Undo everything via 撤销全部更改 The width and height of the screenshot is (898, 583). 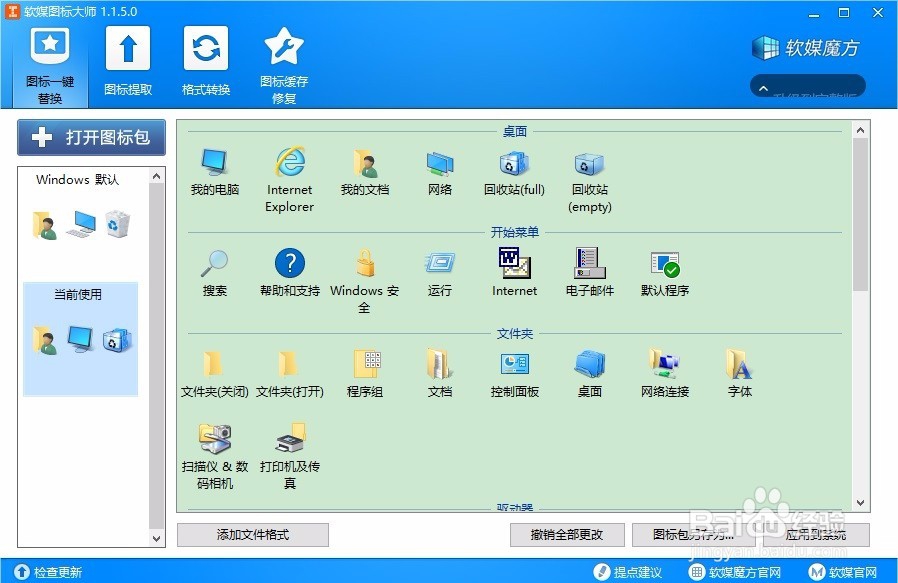pos(566,535)
